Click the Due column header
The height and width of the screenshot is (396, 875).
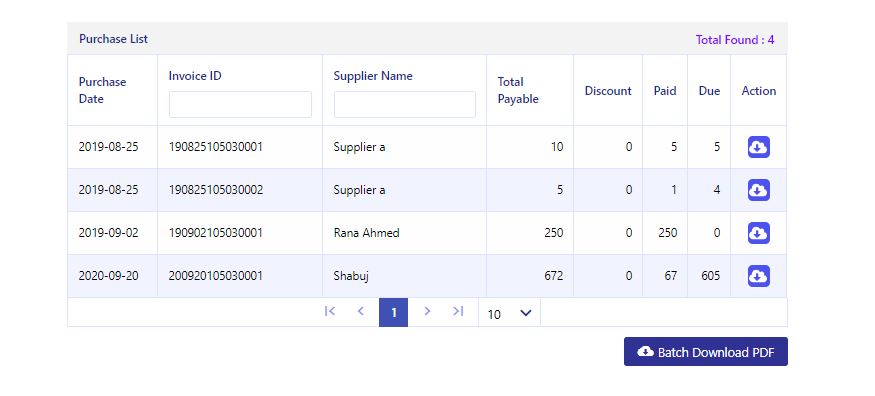(709, 91)
